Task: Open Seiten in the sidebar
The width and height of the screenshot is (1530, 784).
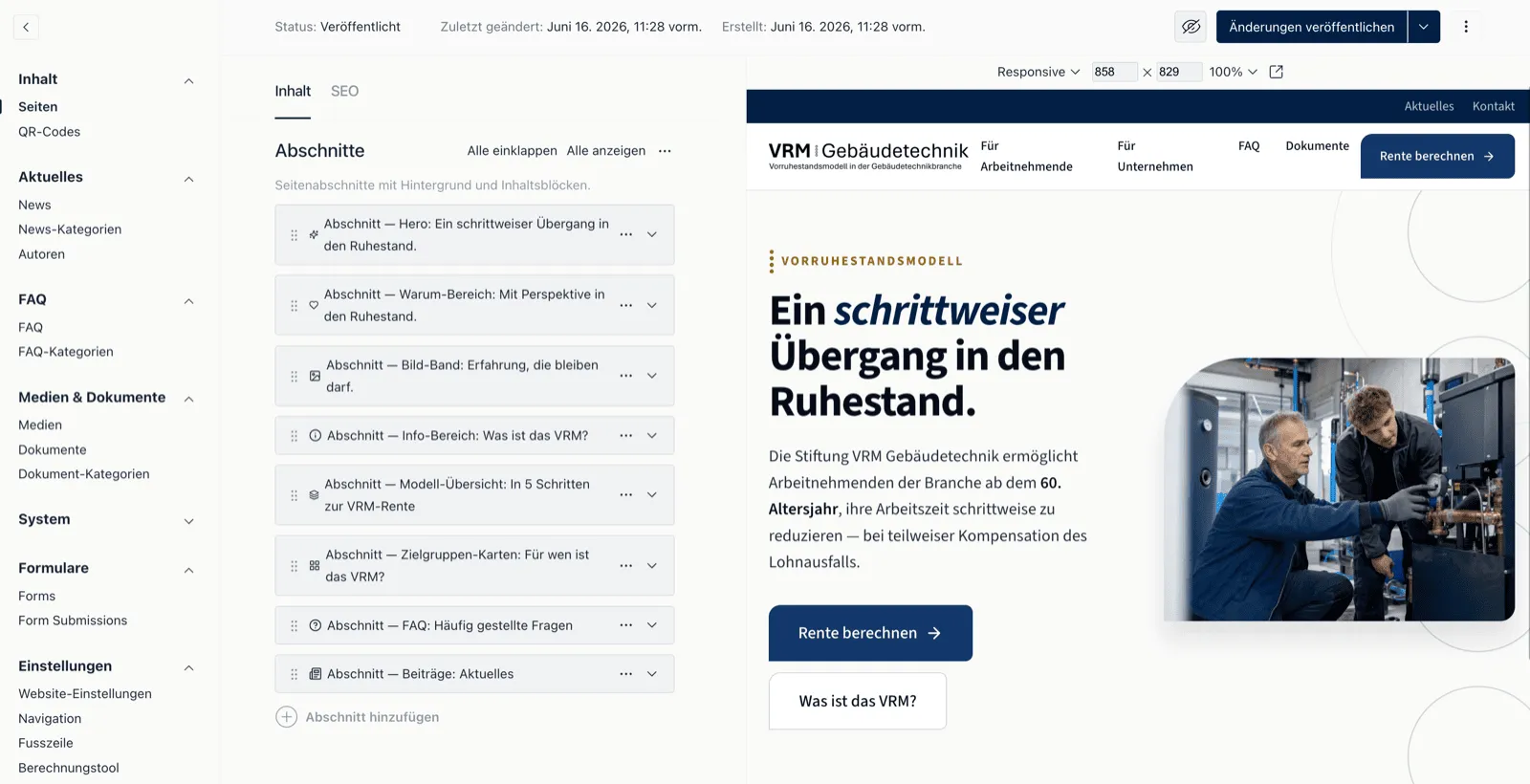Action: [38, 107]
